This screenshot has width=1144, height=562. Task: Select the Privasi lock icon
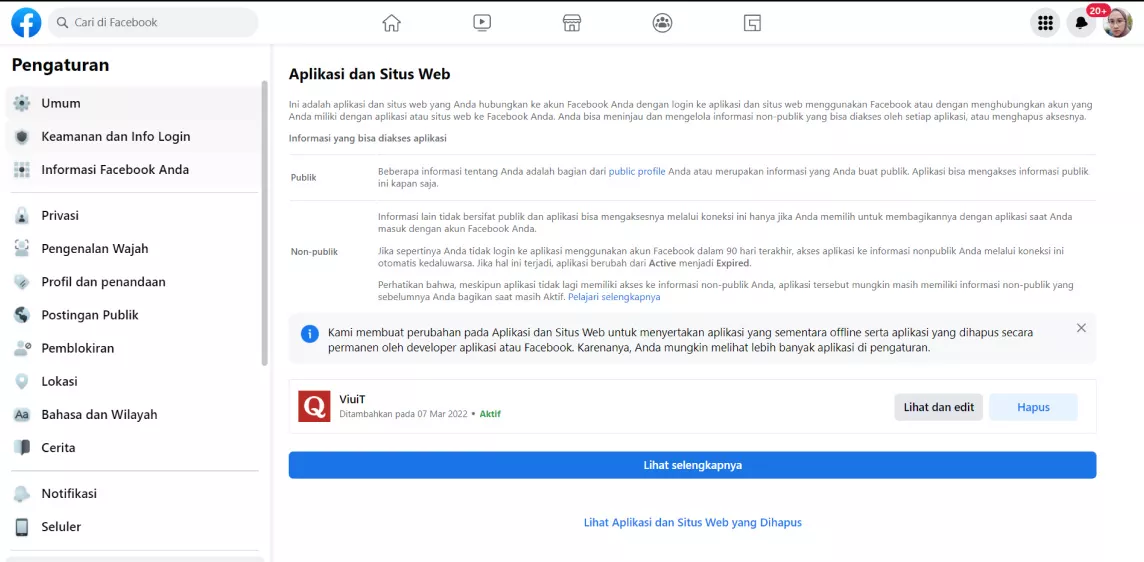(x=22, y=216)
